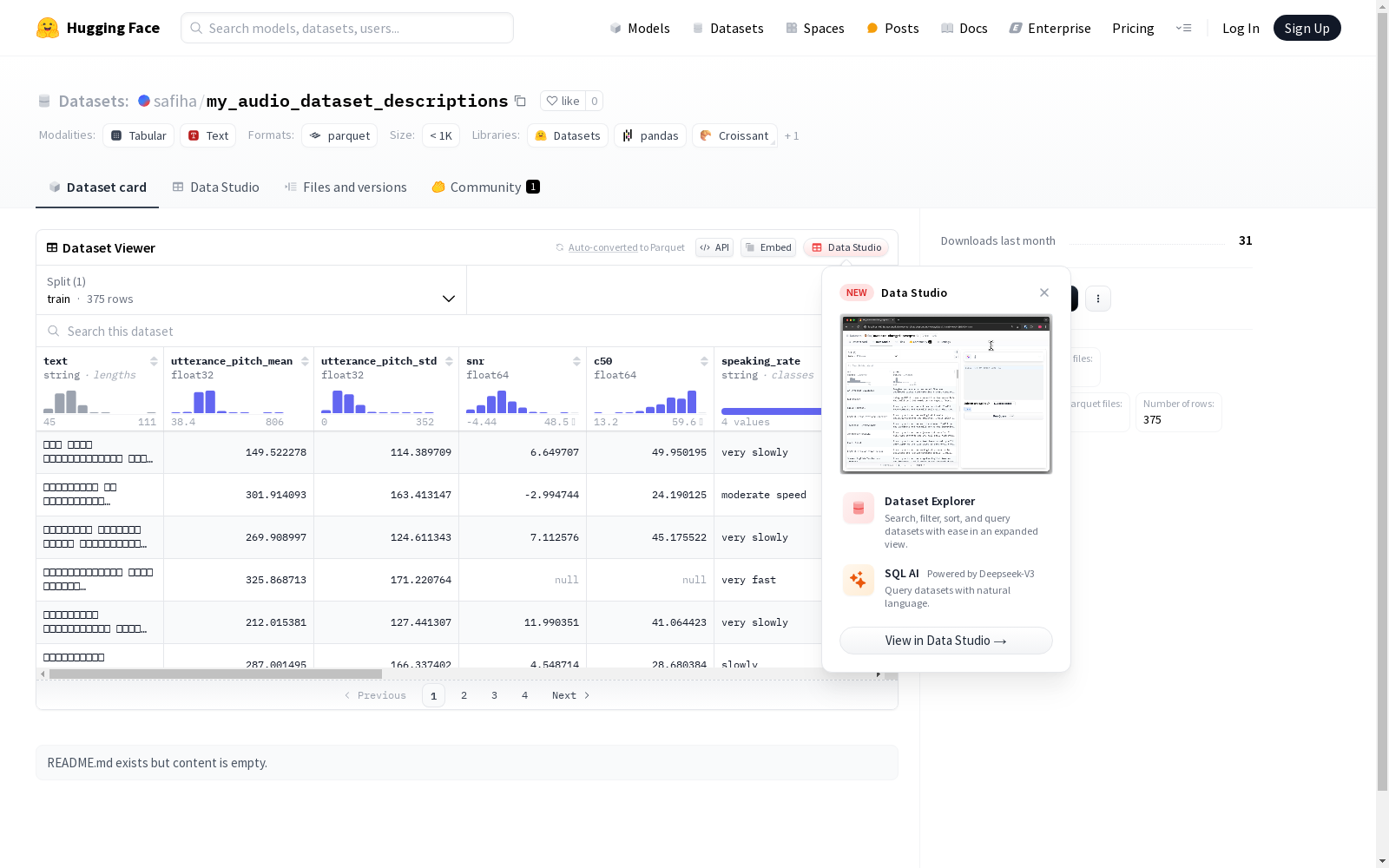The height and width of the screenshot is (868, 1389).
Task: Click the horizontal table scrollbar
Action: click(x=215, y=674)
